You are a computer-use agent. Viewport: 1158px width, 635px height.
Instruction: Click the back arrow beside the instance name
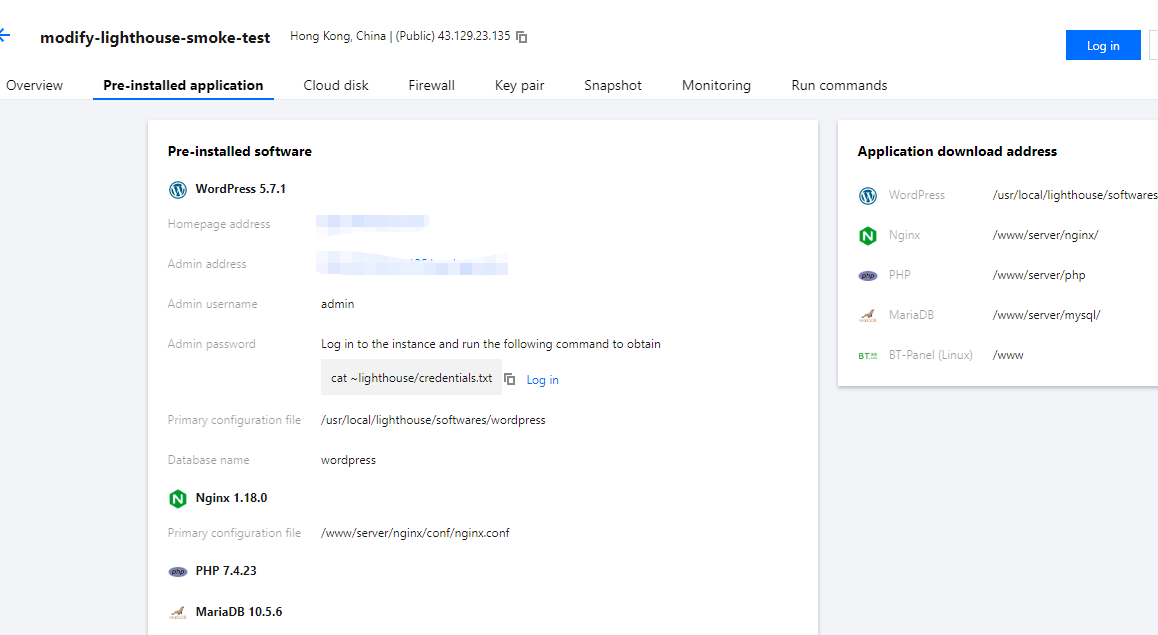4,35
